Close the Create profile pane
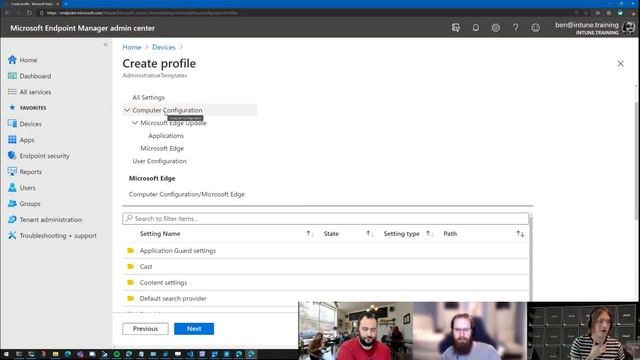Screen dimensions: 640x360 (x=620, y=64)
